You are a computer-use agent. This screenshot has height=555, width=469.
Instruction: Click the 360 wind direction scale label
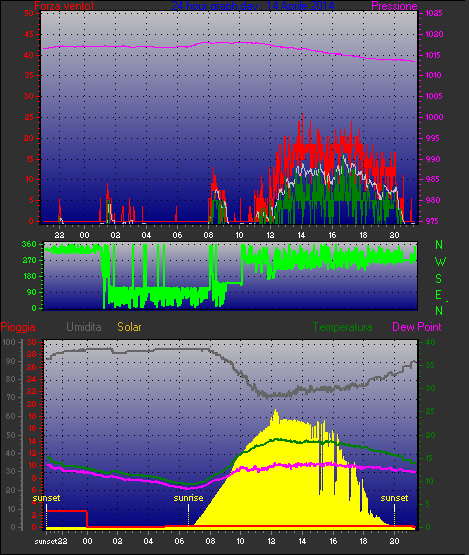click(29, 244)
